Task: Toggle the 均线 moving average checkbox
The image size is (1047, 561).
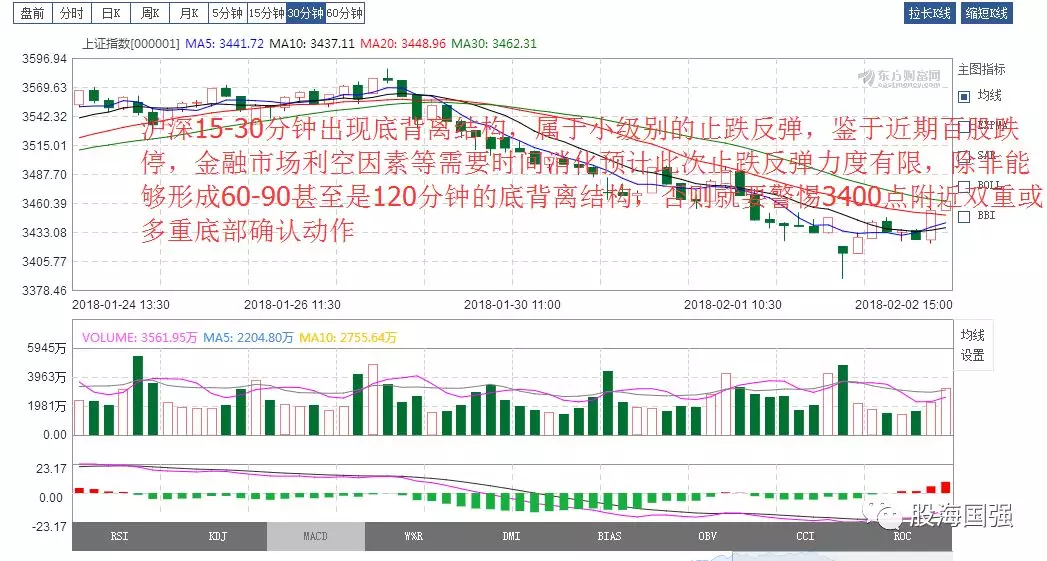Action: [964, 97]
